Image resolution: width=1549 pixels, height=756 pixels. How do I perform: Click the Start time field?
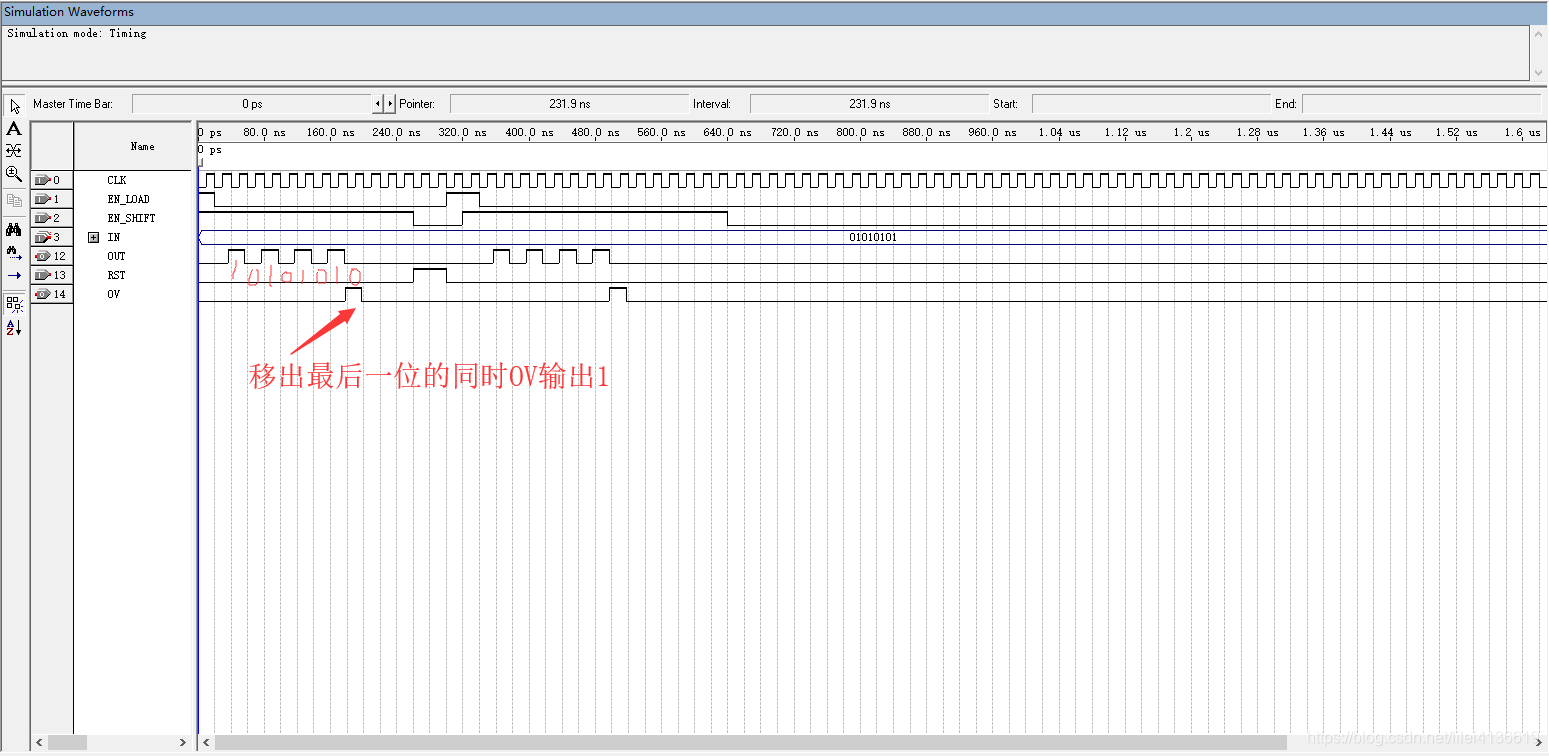1151,104
